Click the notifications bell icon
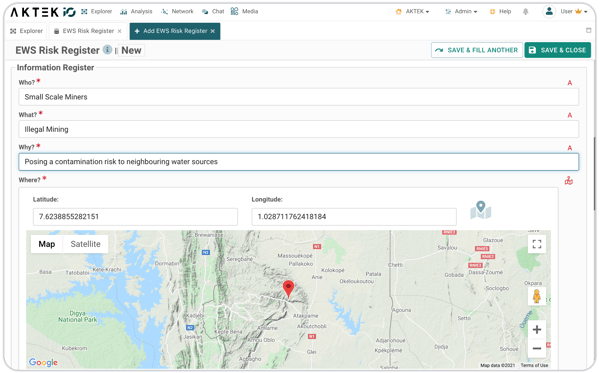 pyautogui.click(x=526, y=11)
